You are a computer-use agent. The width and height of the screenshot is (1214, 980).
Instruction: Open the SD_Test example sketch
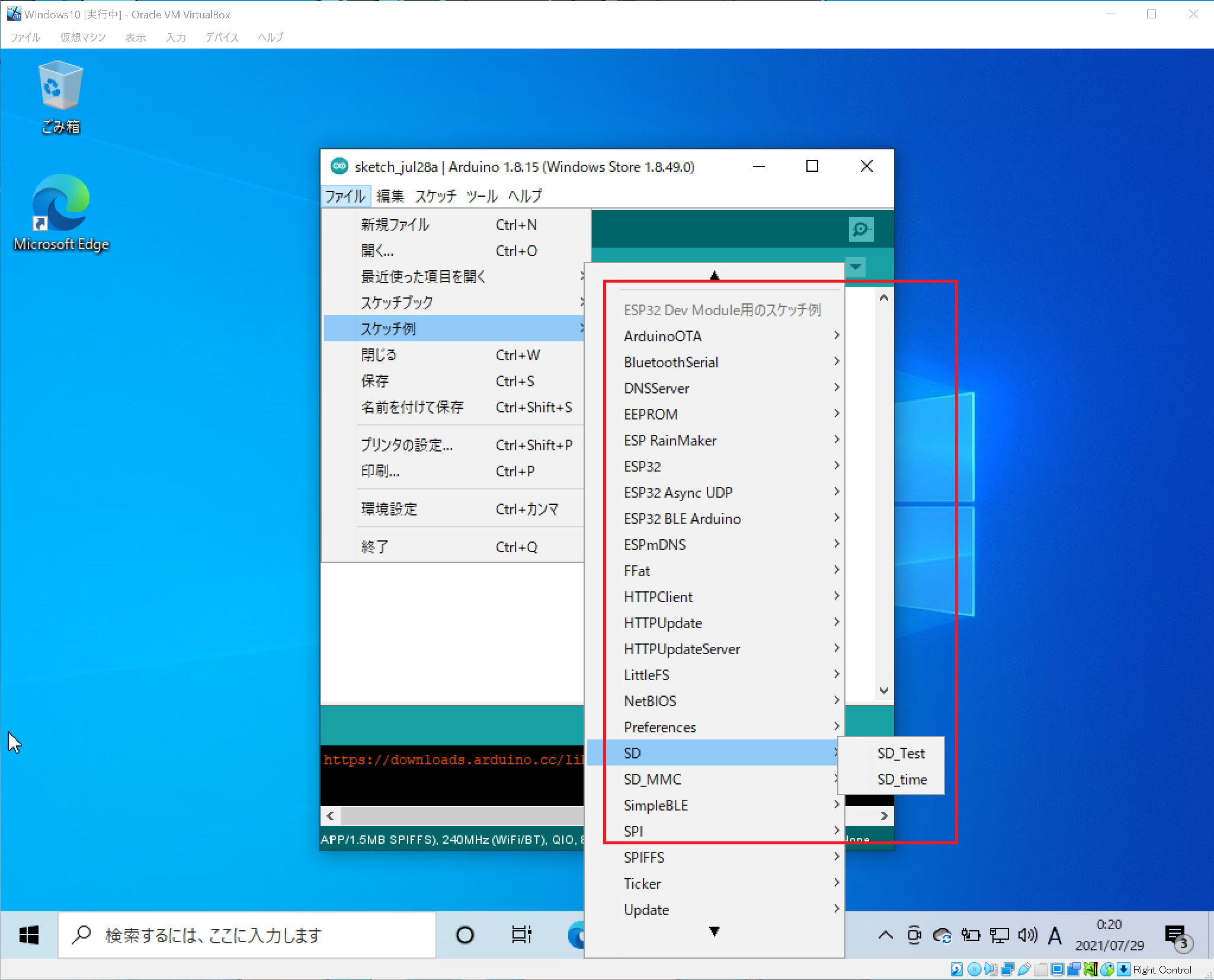tap(901, 753)
